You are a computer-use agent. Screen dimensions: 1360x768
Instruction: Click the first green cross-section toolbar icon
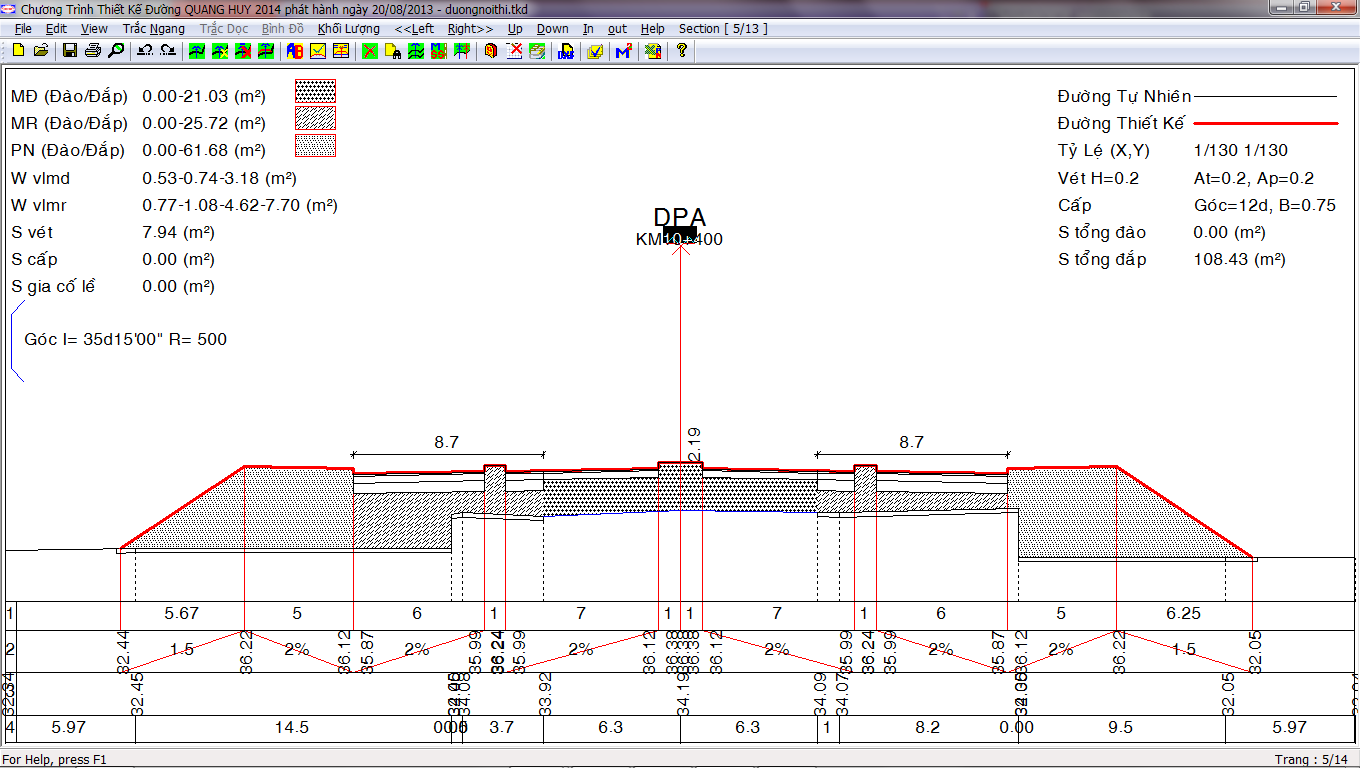click(197, 50)
